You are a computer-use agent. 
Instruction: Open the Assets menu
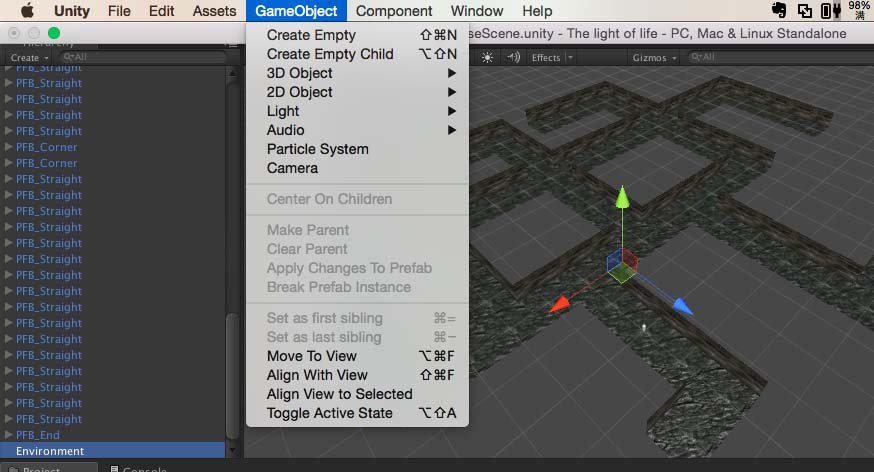coord(215,11)
